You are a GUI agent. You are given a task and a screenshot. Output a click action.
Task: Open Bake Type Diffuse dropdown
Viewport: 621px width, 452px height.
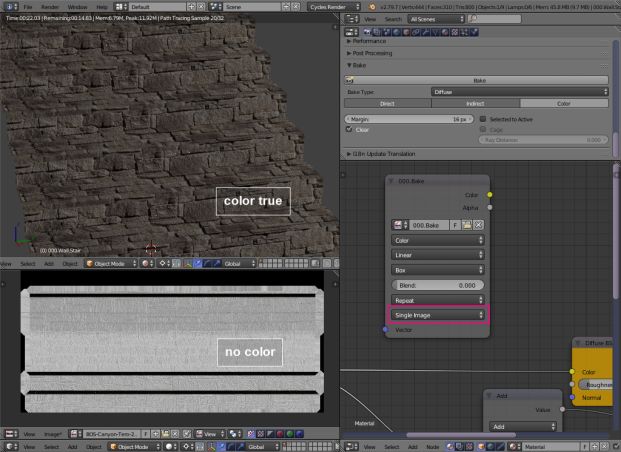[520, 92]
